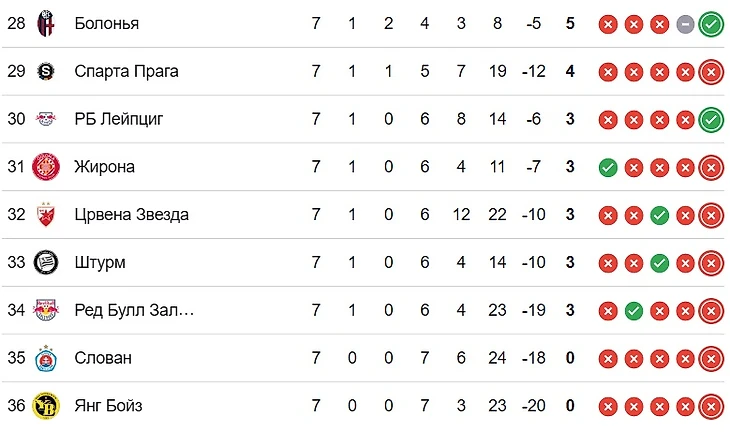Open the Болонья team link

[x=107, y=23]
